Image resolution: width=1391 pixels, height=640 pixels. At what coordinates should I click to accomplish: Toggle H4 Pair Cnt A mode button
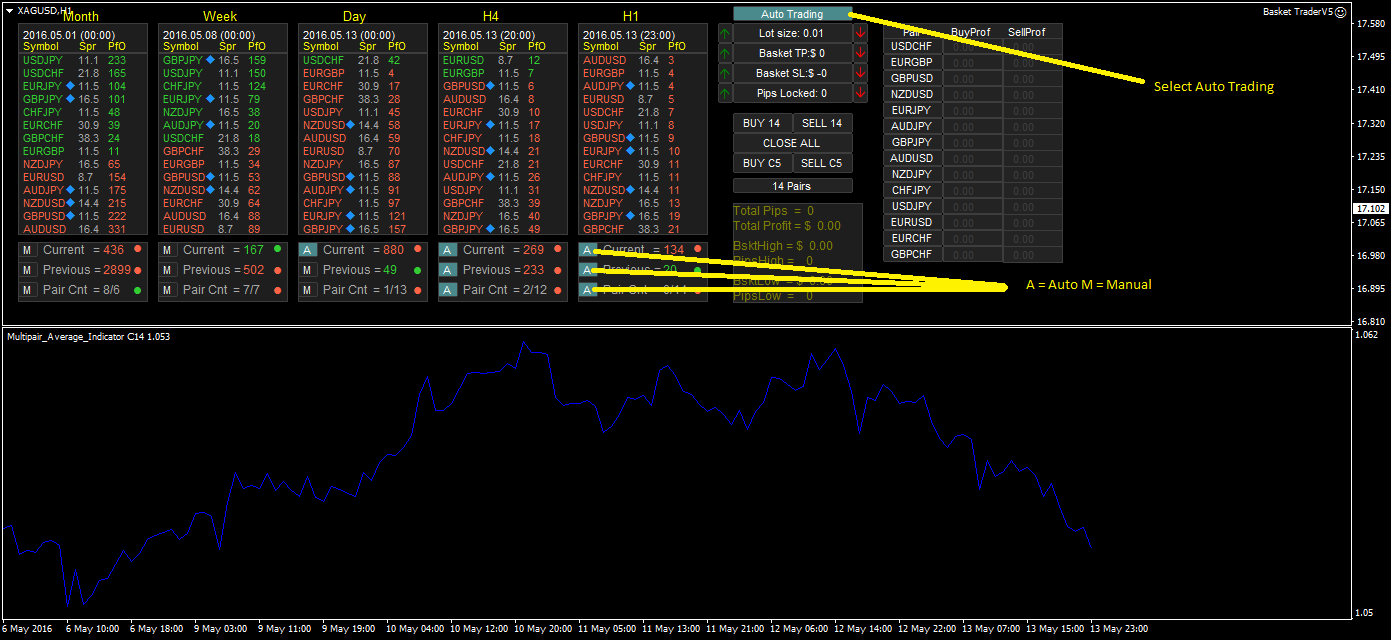(x=448, y=290)
